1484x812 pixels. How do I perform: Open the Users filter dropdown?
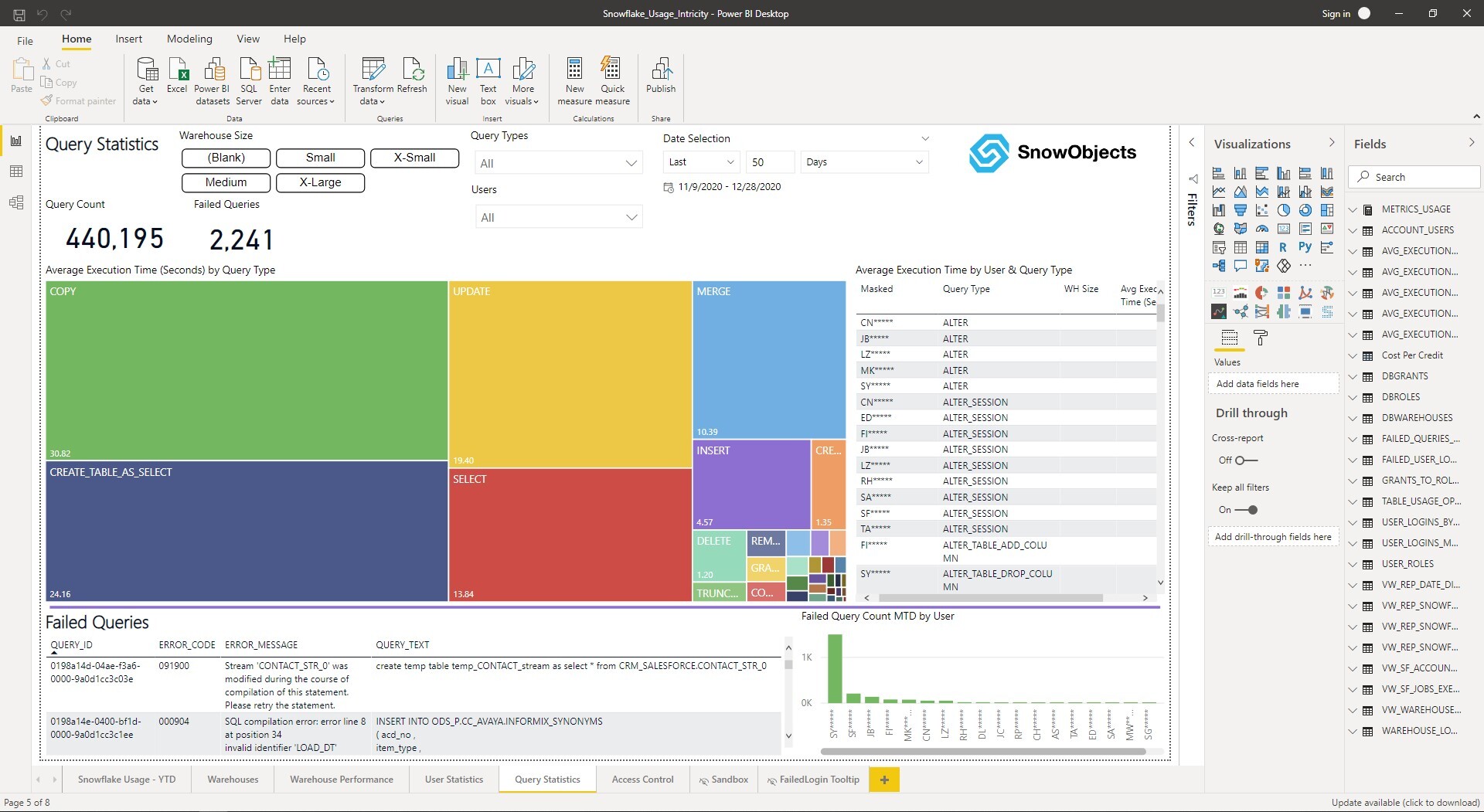558,217
